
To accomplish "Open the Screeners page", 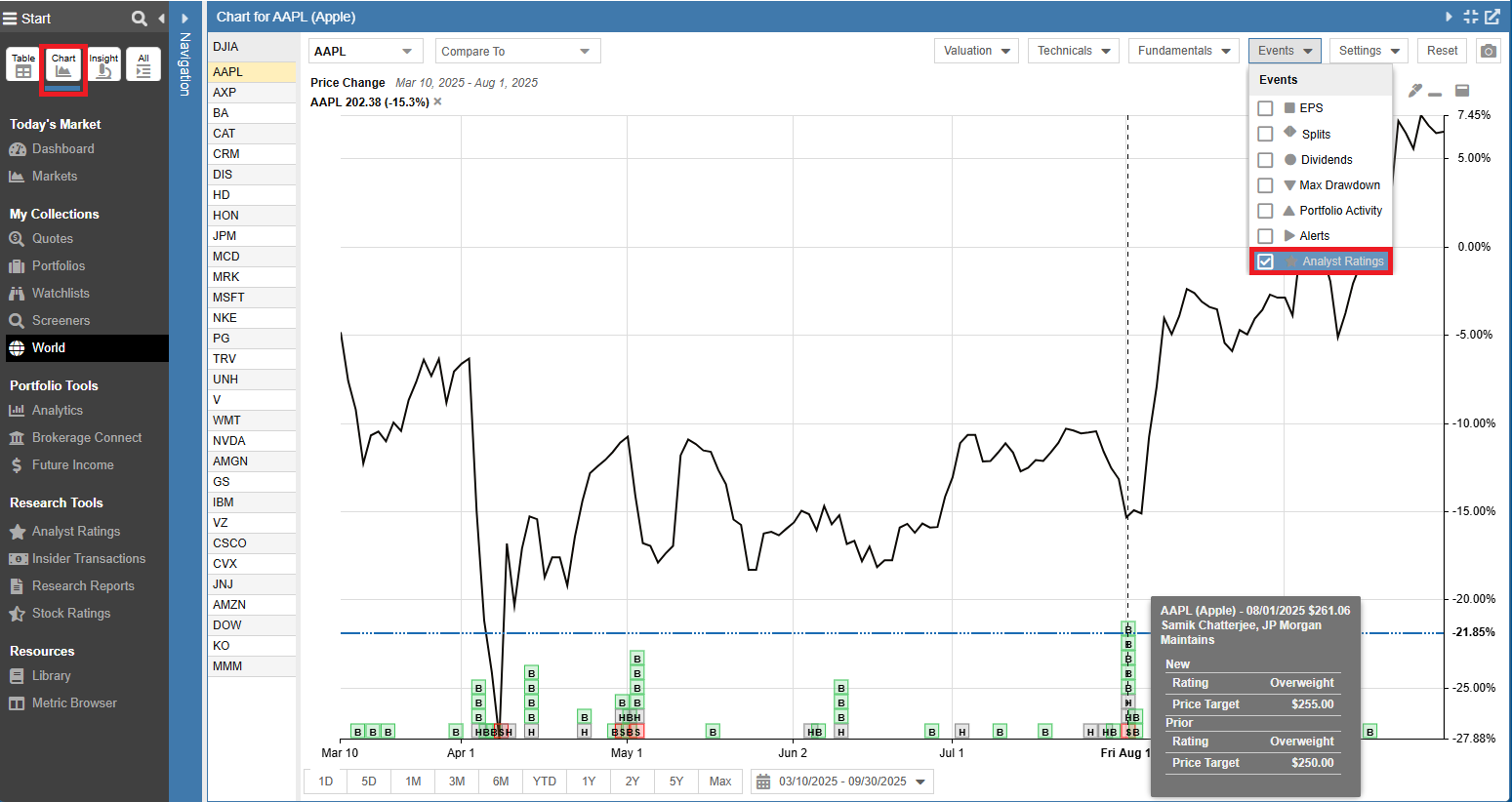I will [61, 321].
